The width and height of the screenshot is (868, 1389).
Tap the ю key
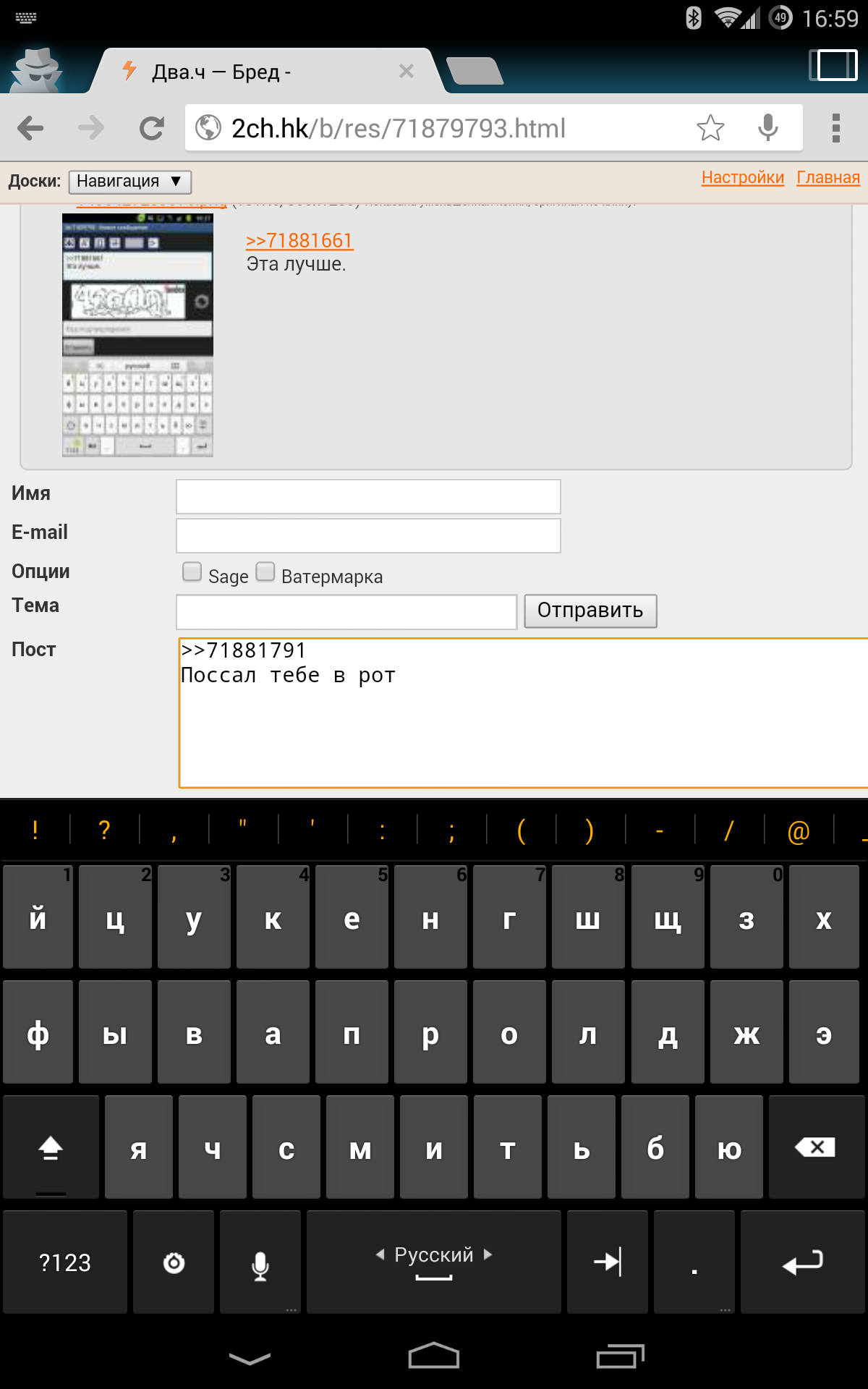(729, 1147)
